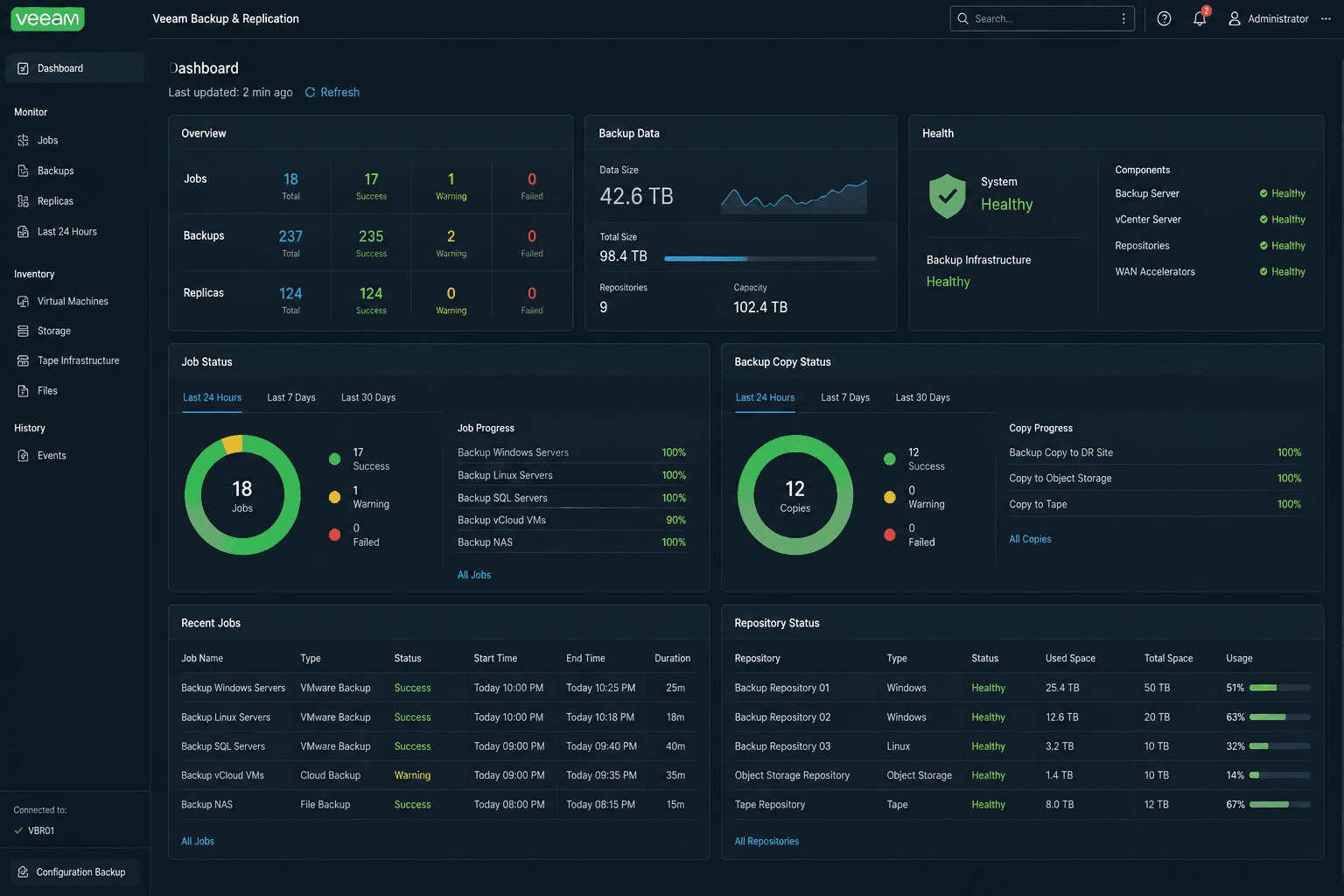This screenshot has height=896, width=1344.
Task: Open the Dashboard sidebar icon
Action: (x=24, y=68)
